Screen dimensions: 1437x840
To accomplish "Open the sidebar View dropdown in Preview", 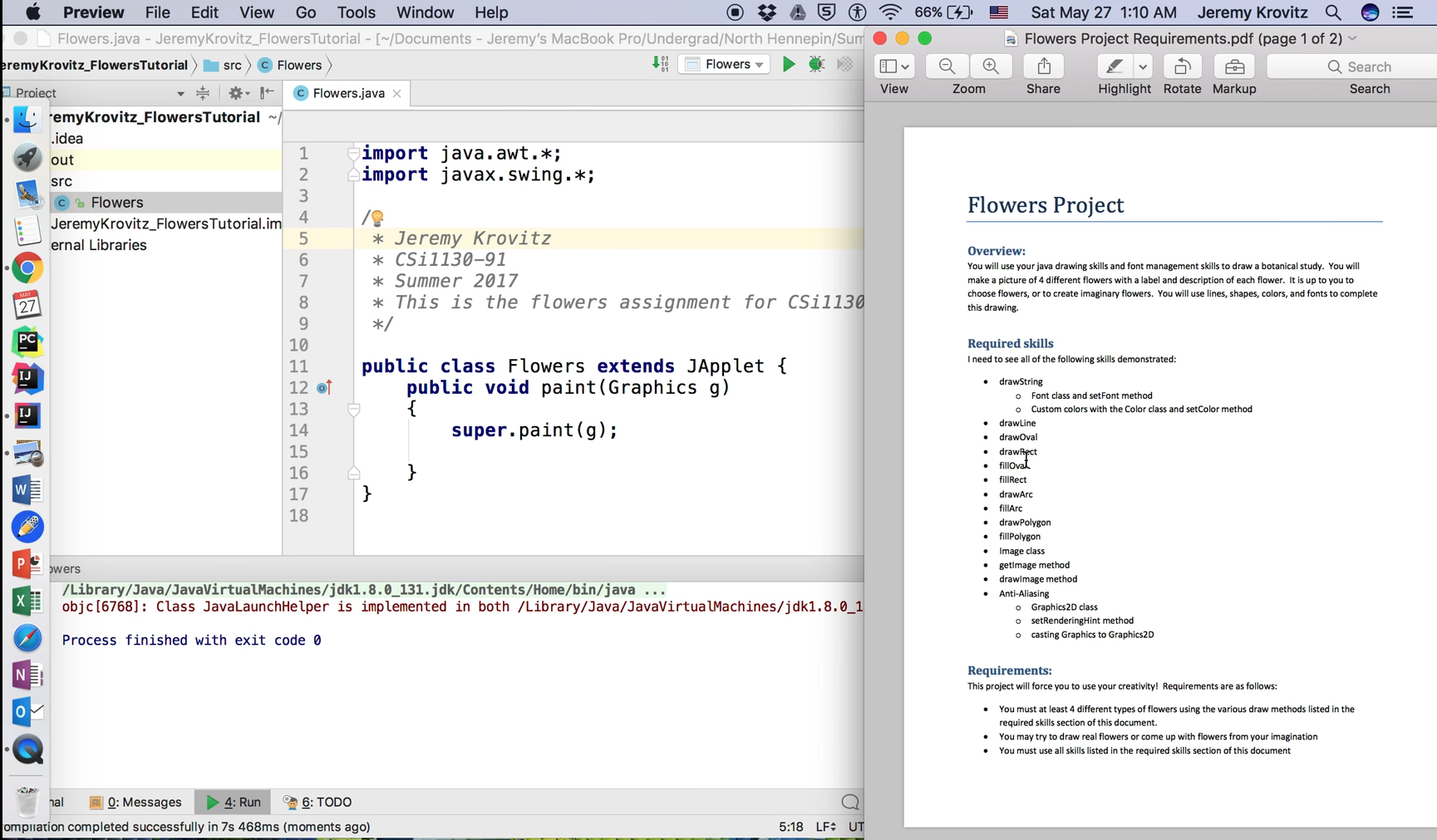I will click(894, 66).
